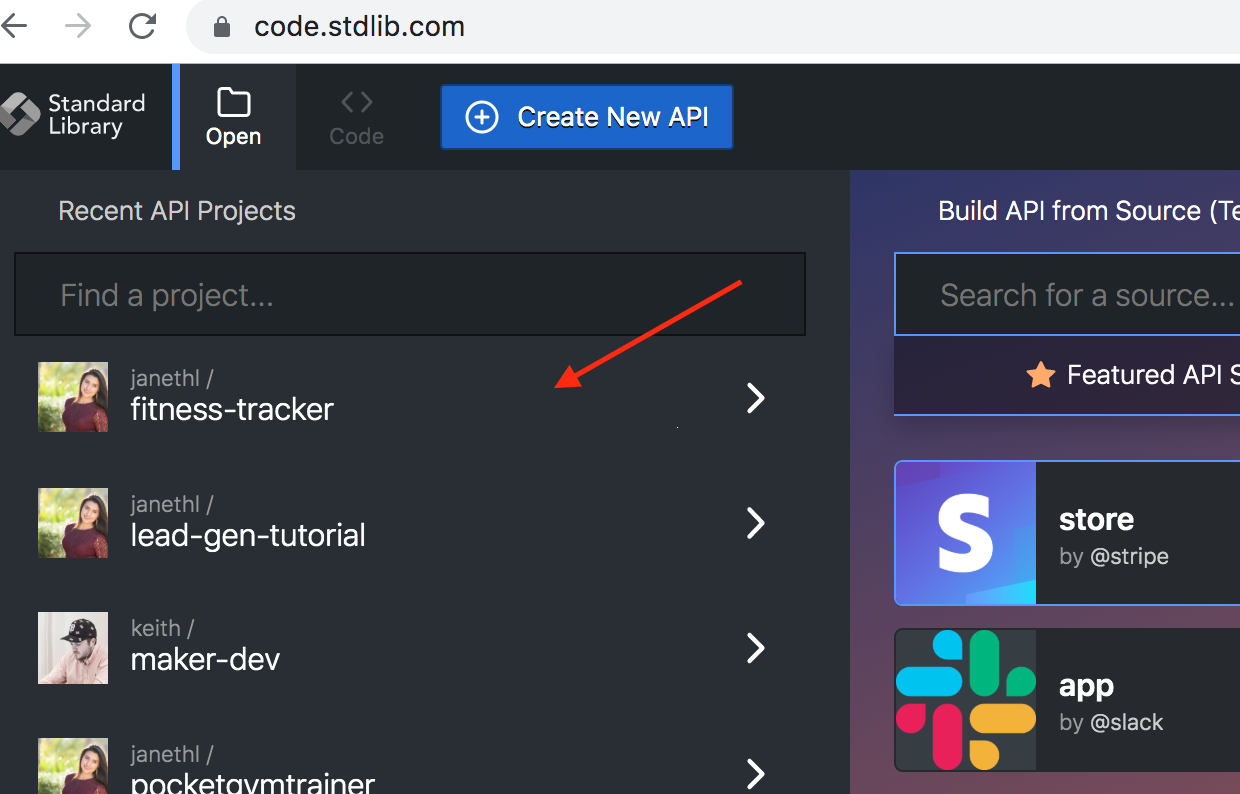Click the browser forward arrow

[77, 26]
